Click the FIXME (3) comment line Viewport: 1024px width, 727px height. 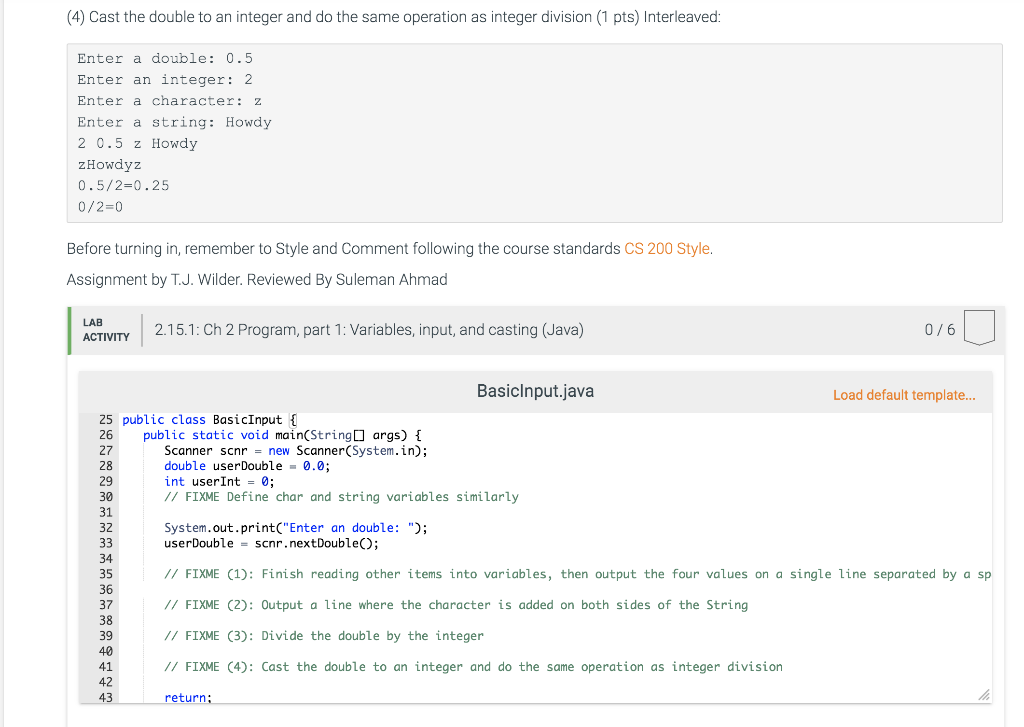pyautogui.click(x=324, y=636)
